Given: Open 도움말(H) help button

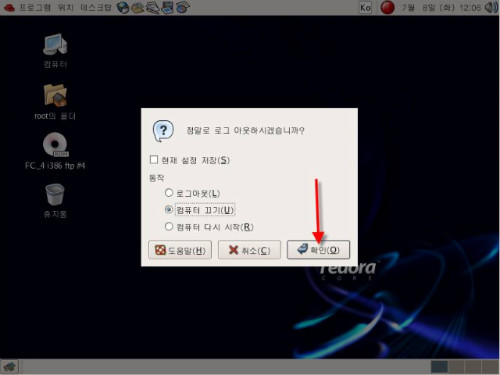Looking at the screenshot, I should tap(180, 250).
